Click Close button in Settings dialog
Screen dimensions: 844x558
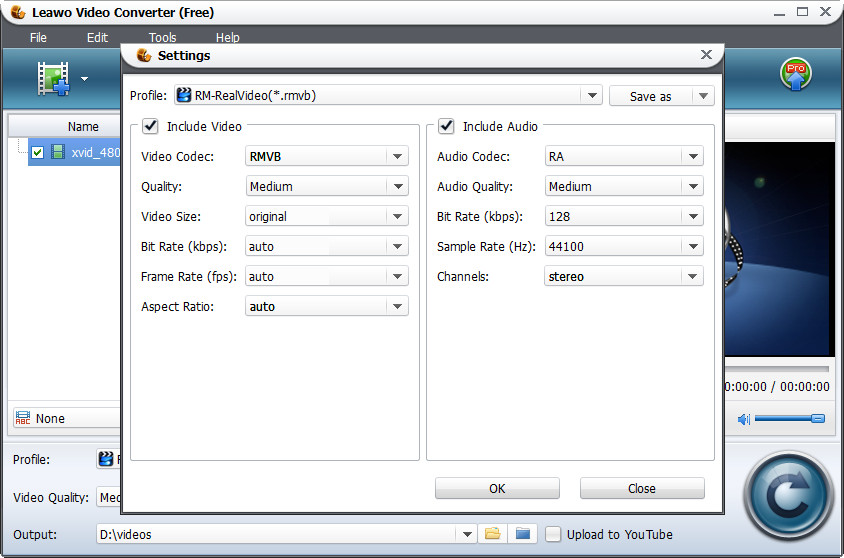[642, 489]
